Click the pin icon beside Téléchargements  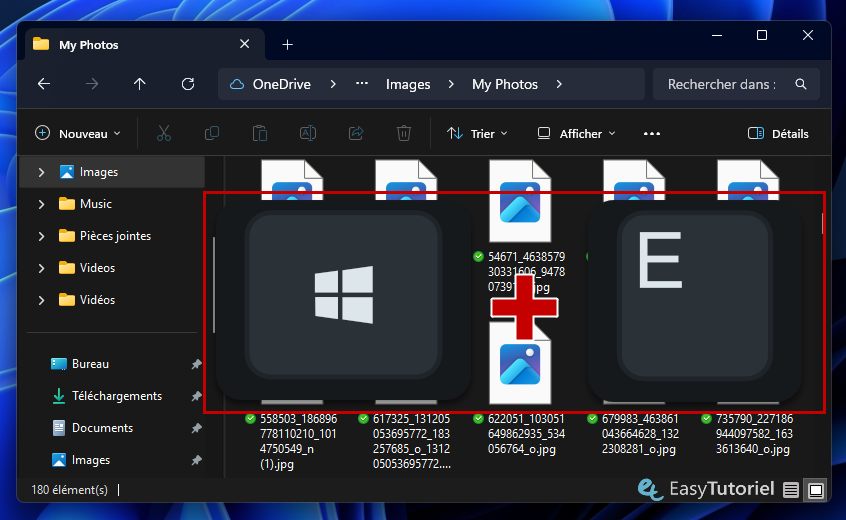coord(196,396)
